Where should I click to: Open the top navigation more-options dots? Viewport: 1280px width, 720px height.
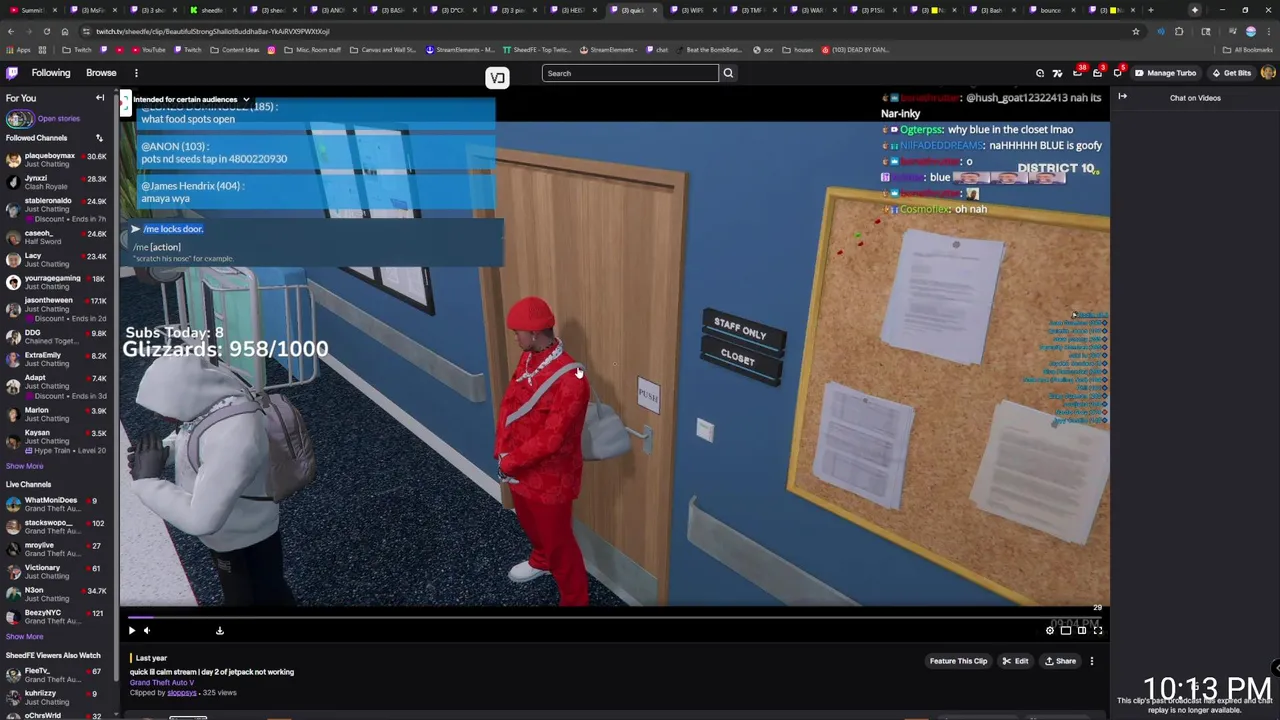(x=136, y=73)
